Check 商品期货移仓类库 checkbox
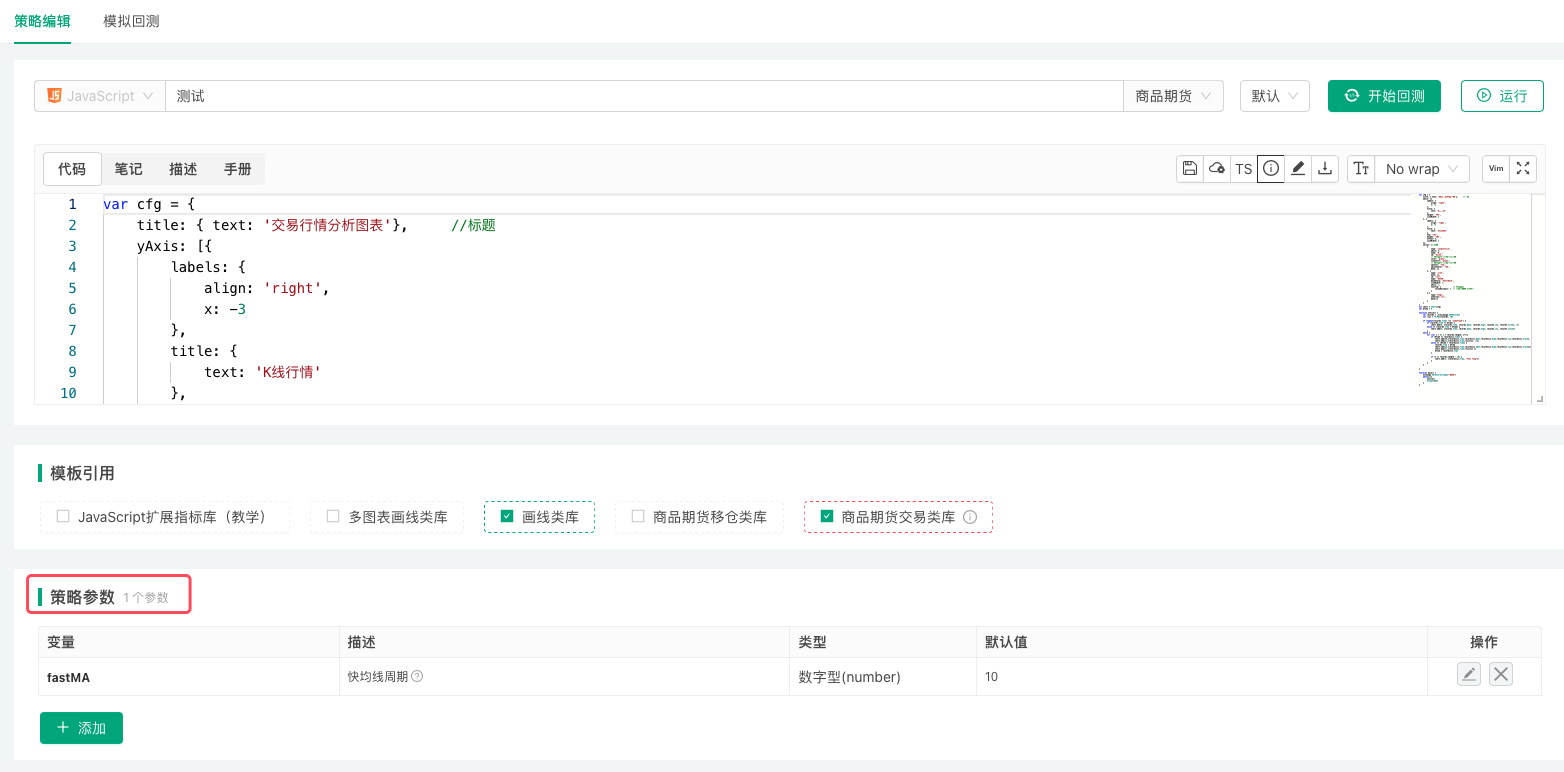Image resolution: width=1564 pixels, height=772 pixels. [638, 517]
